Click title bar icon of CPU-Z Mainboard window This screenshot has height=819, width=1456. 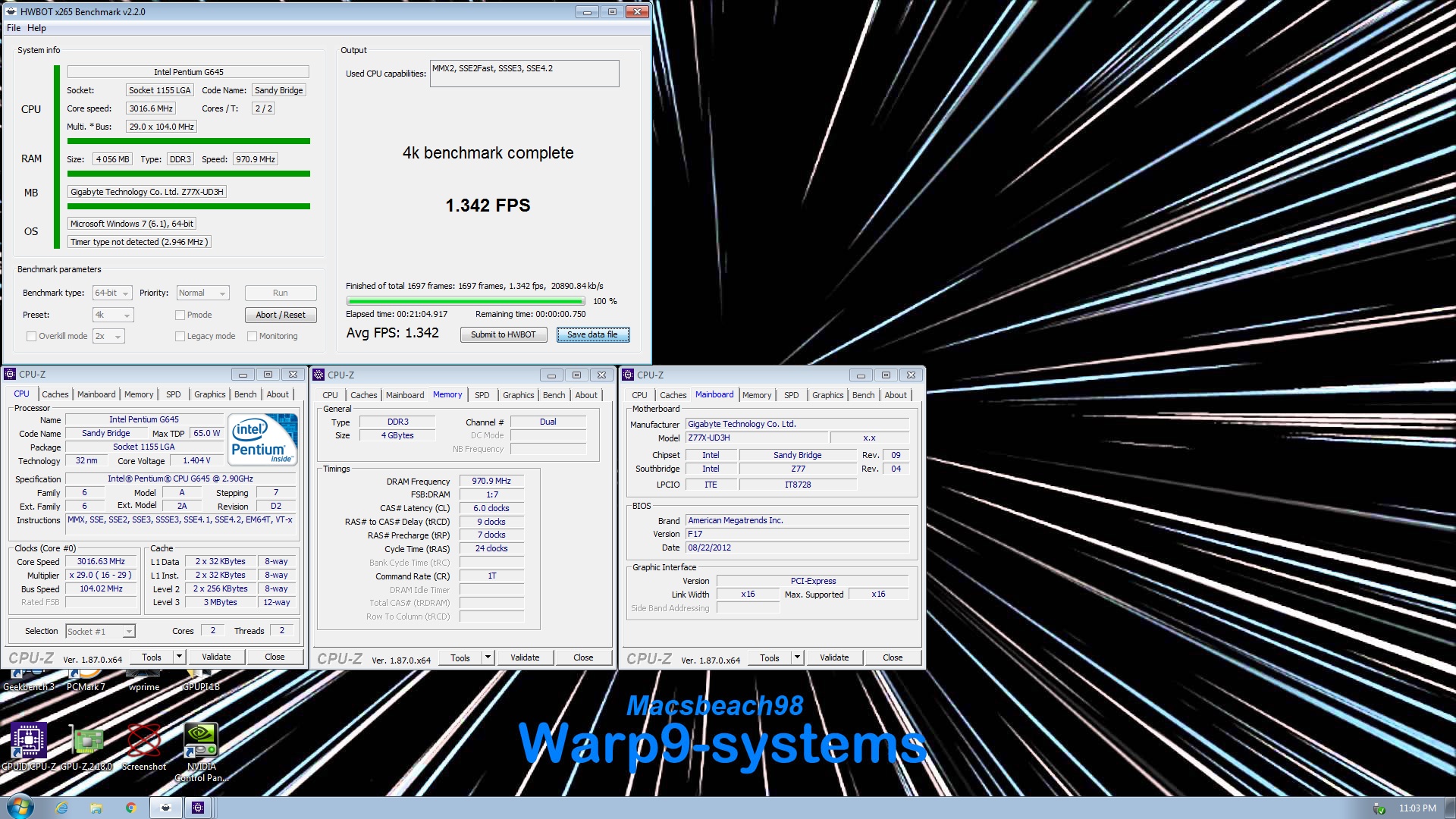tap(628, 375)
